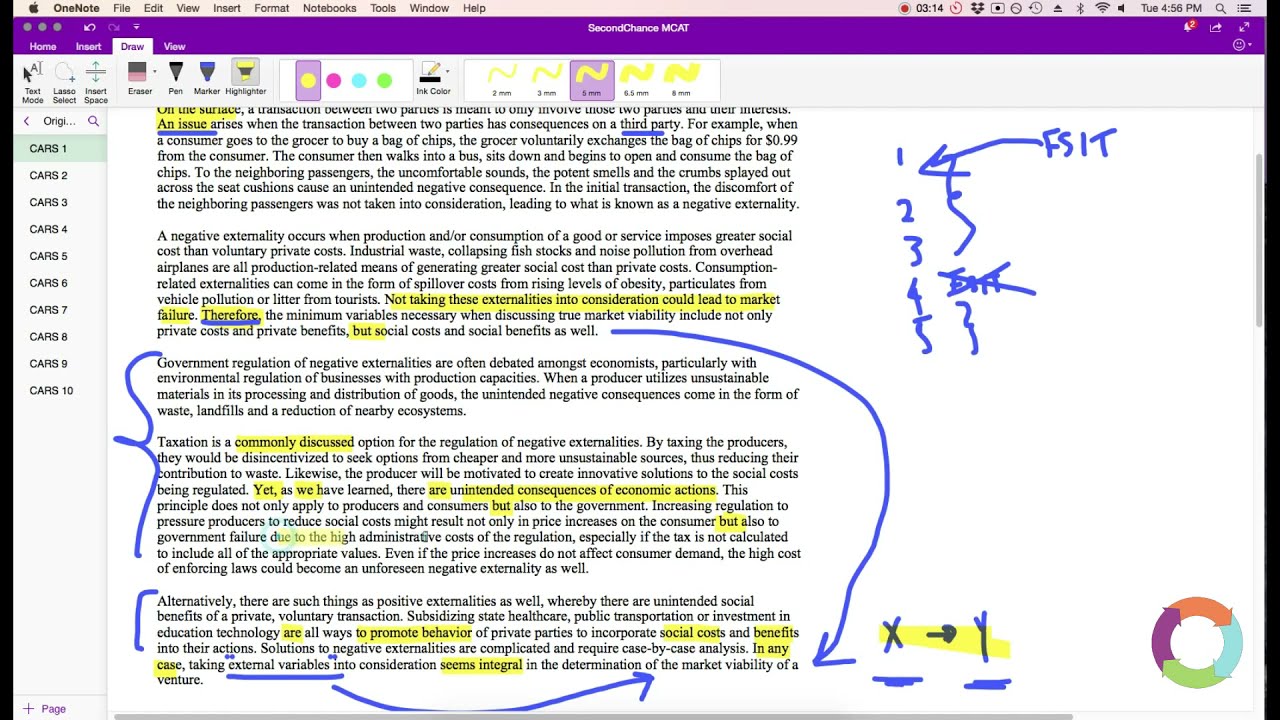Open the Ink Color picker
The image size is (1280, 720).
[433, 80]
